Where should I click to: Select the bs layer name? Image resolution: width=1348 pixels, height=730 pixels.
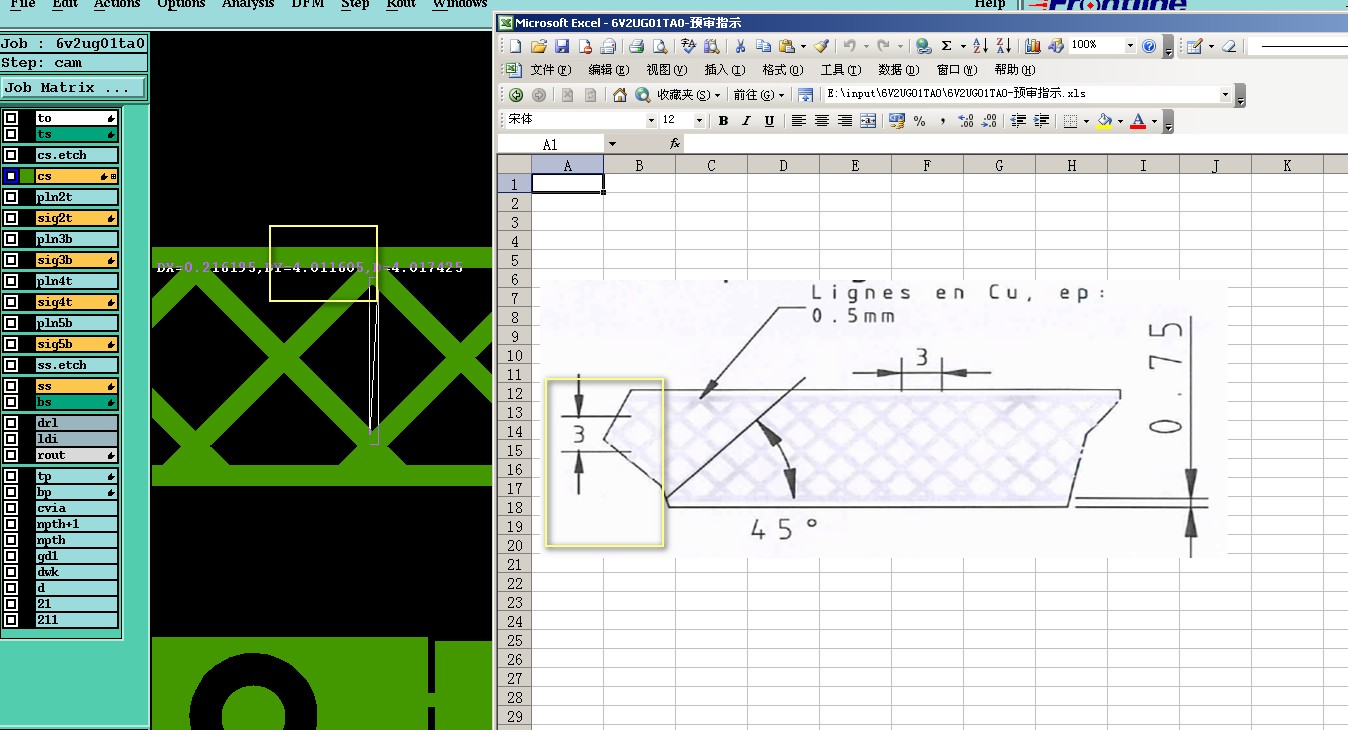click(x=77, y=402)
